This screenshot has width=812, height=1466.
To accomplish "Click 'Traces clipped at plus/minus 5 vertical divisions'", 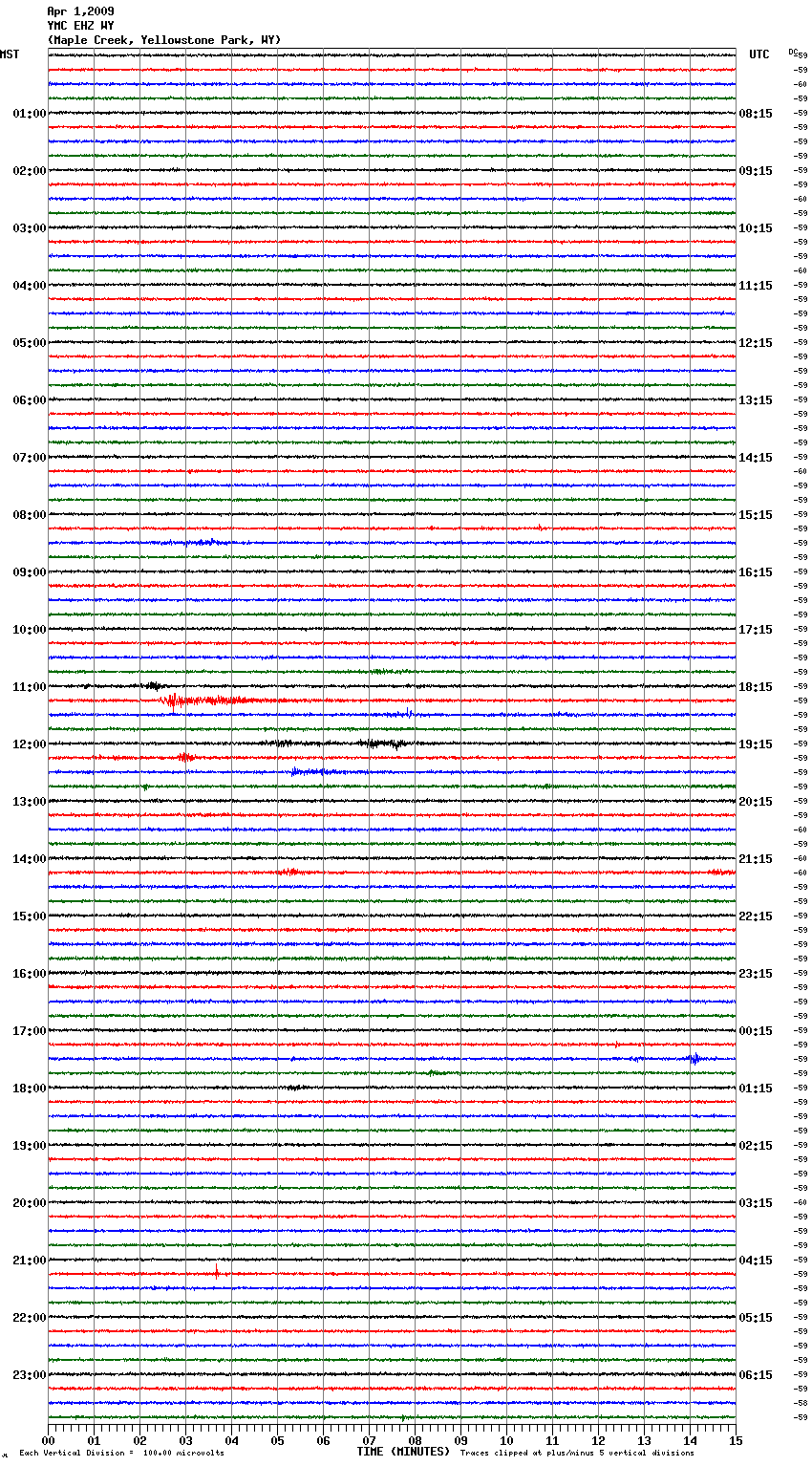I will click(577, 1454).
